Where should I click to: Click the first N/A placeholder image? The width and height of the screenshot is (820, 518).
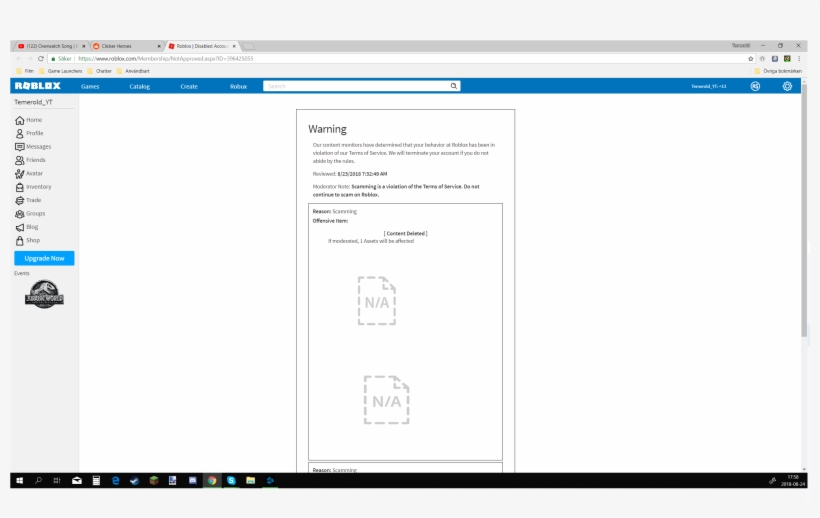[x=377, y=301]
